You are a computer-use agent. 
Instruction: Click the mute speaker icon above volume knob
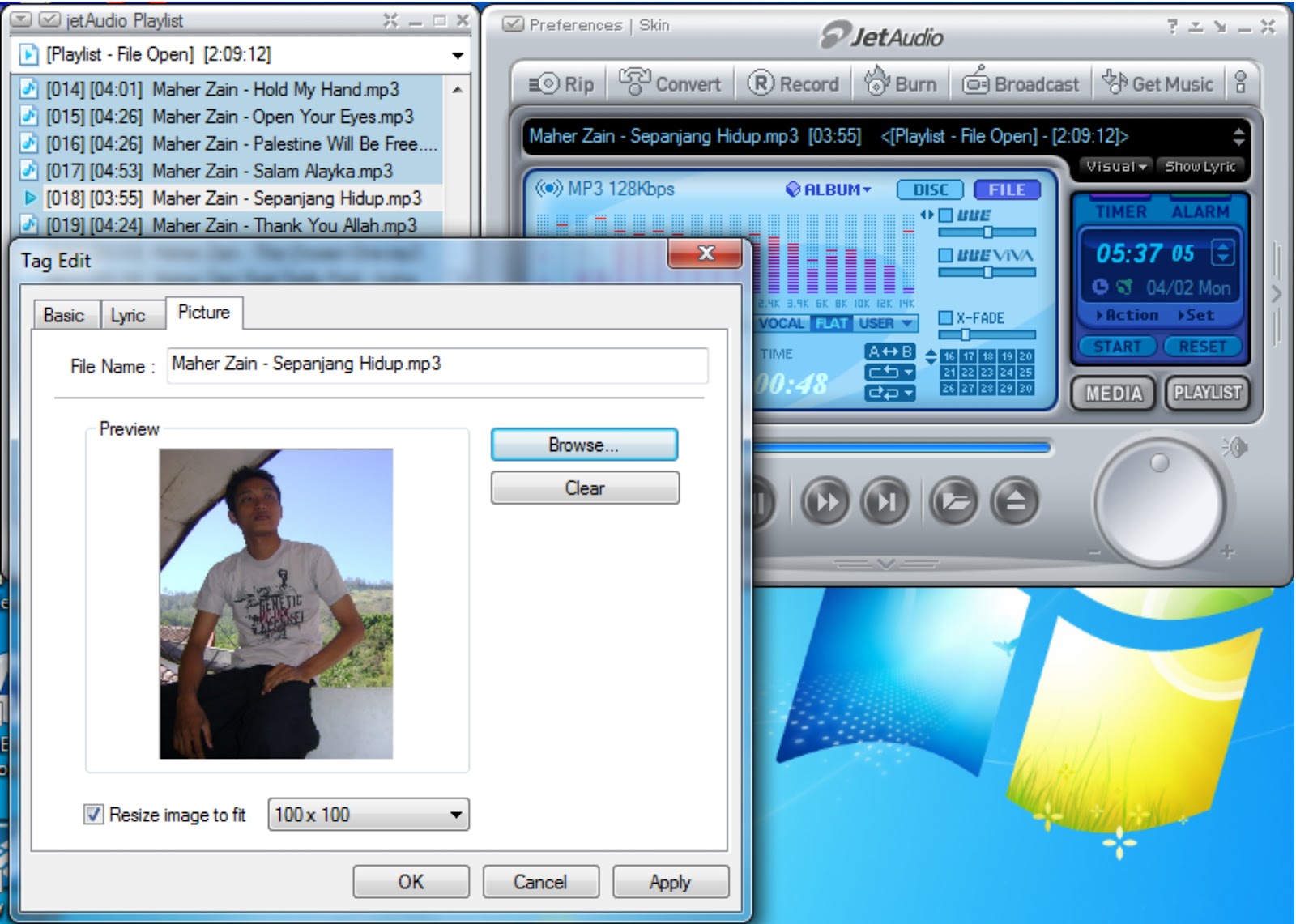pos(1234,447)
